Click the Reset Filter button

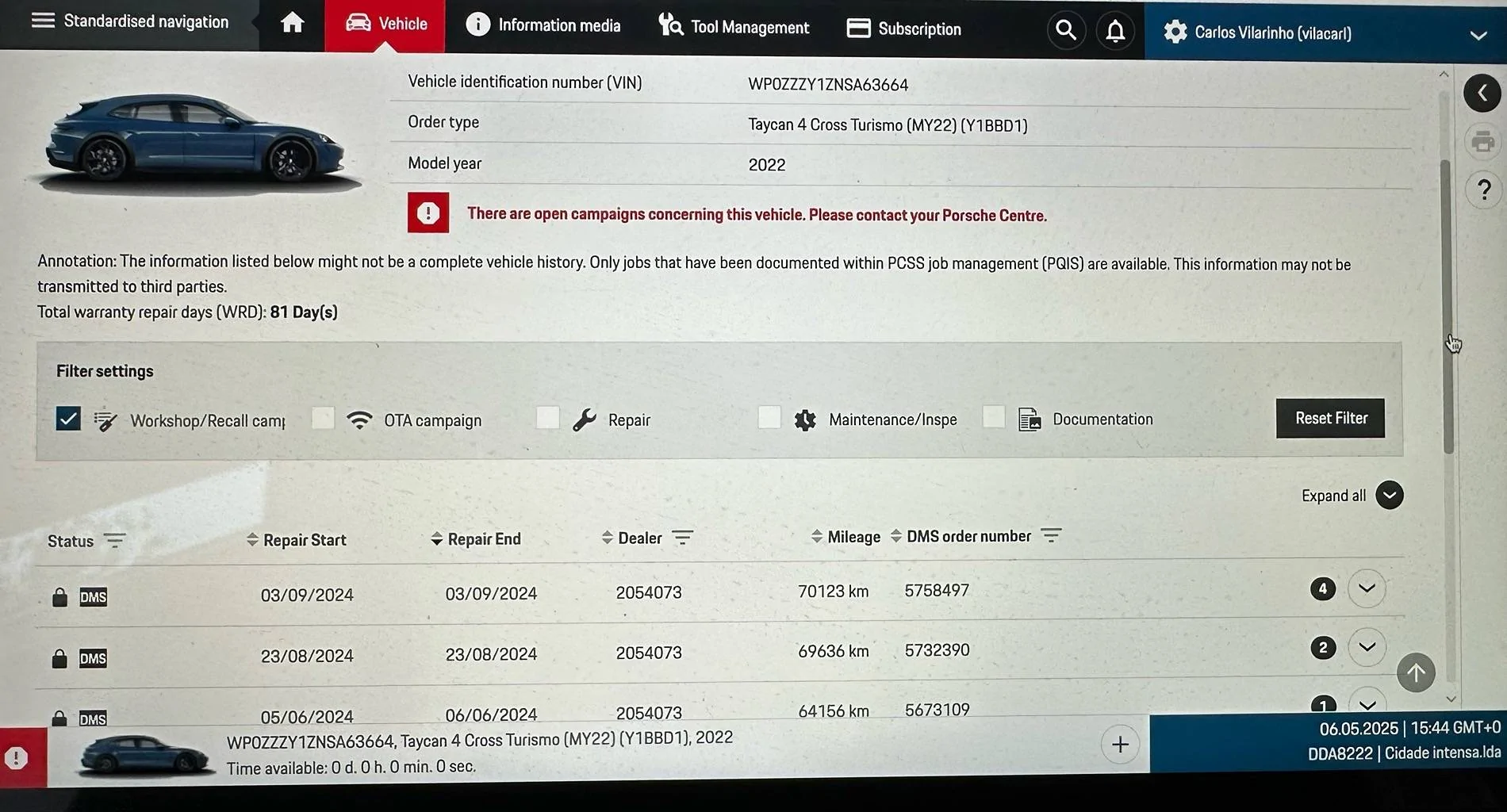[1330, 418]
